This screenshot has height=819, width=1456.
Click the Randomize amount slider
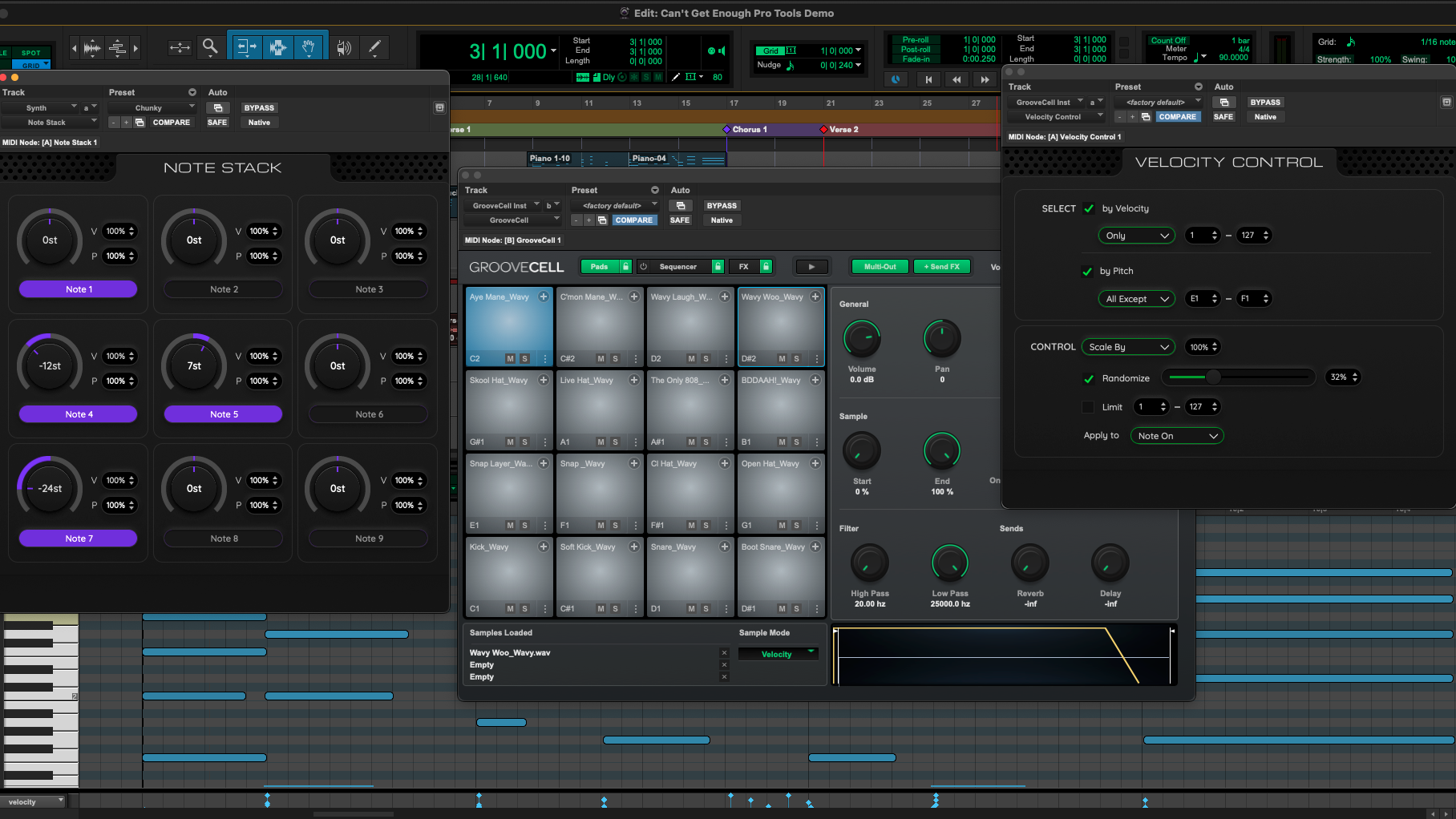click(x=1240, y=377)
